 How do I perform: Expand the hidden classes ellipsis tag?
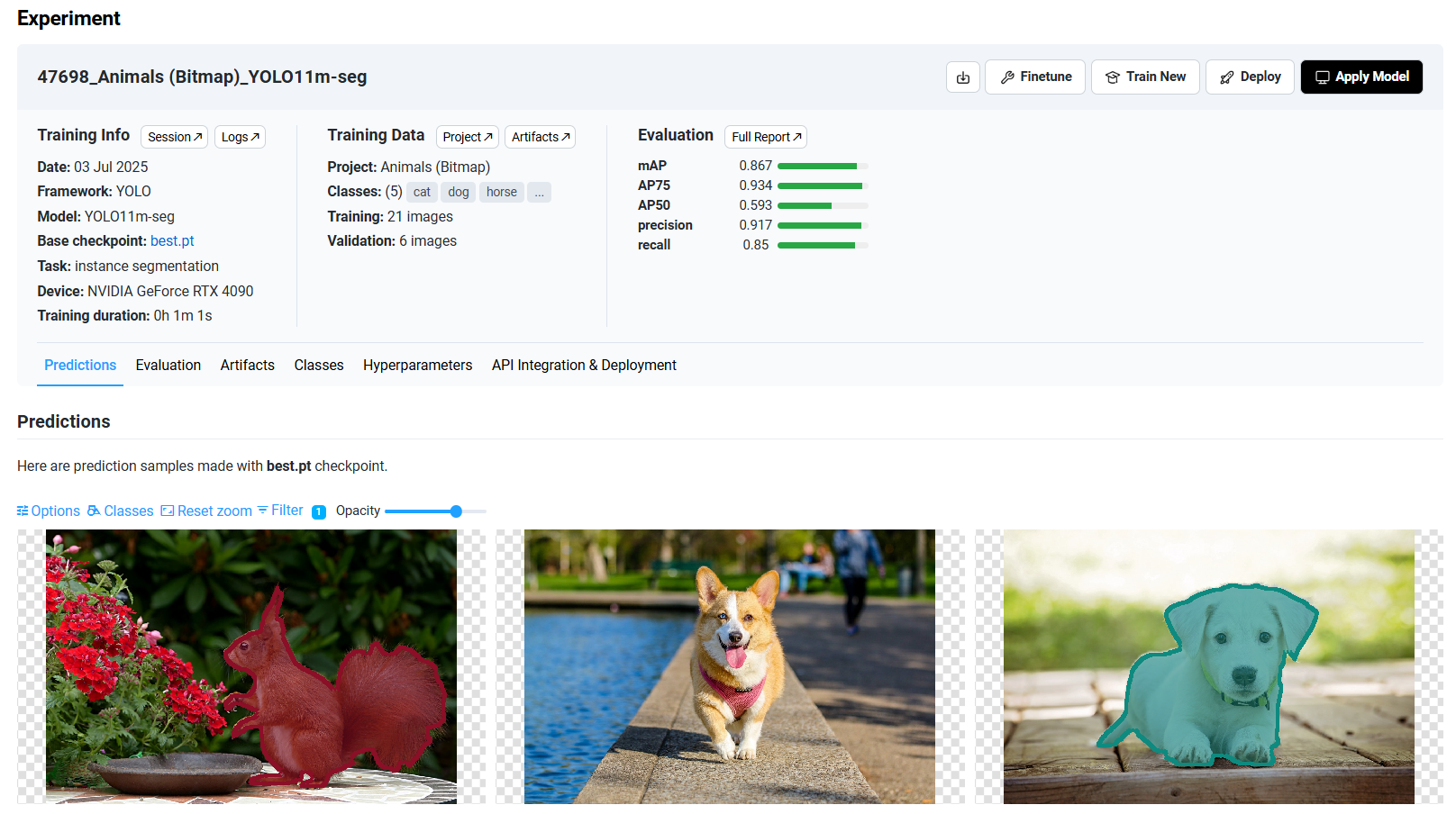pyautogui.click(x=539, y=193)
